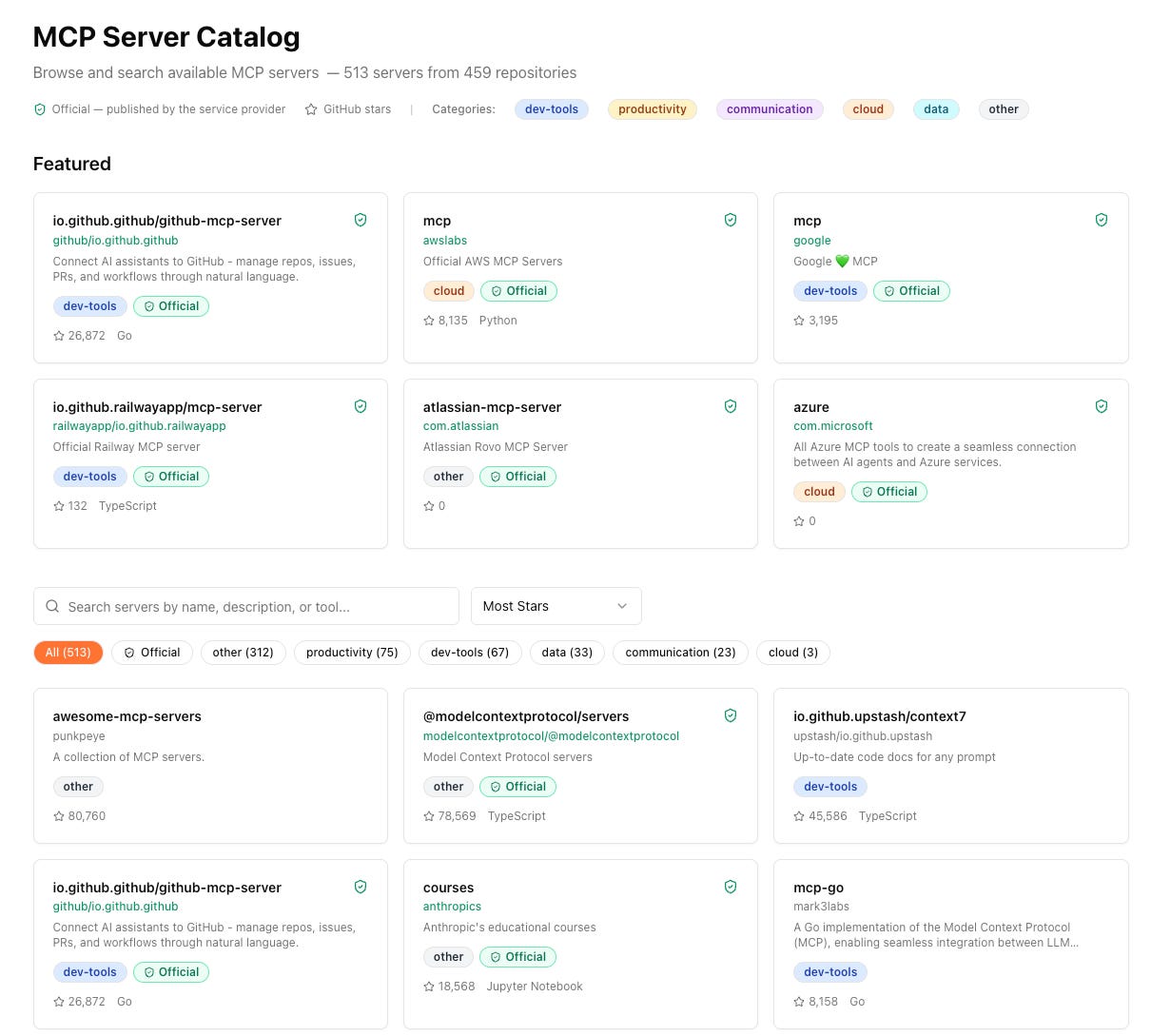Click the star icon beside 8,135
This screenshot has width=1151, height=1036.
429,321
